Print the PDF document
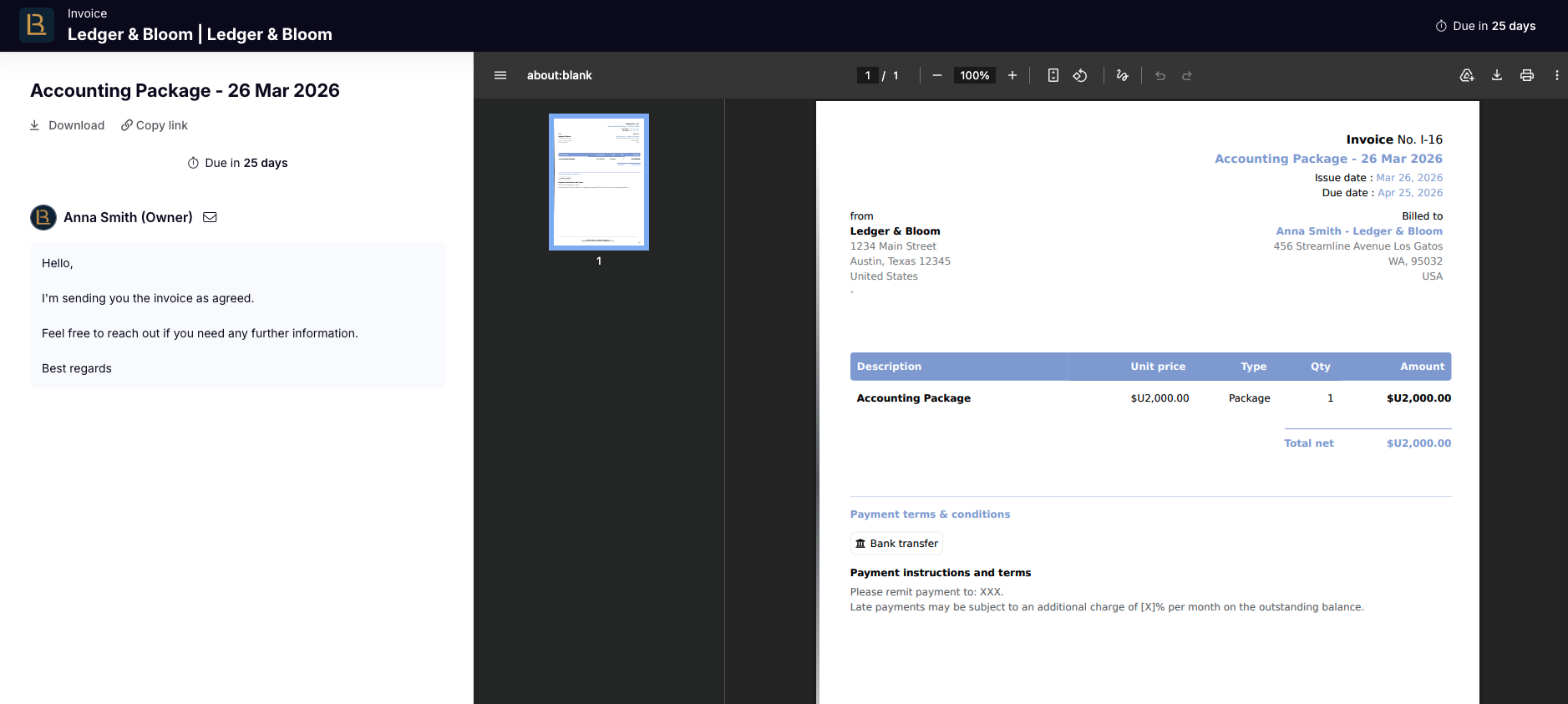 [1527, 75]
